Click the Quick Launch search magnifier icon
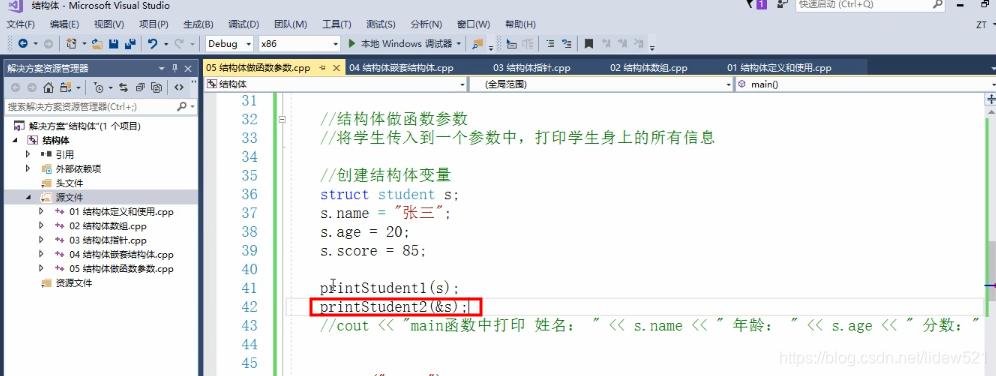The height and width of the screenshot is (376, 996). [938, 4]
